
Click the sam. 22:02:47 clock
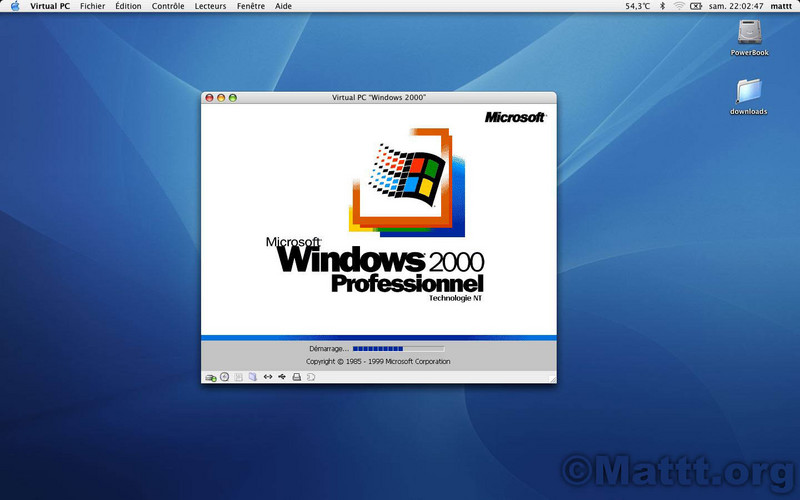click(736, 6)
